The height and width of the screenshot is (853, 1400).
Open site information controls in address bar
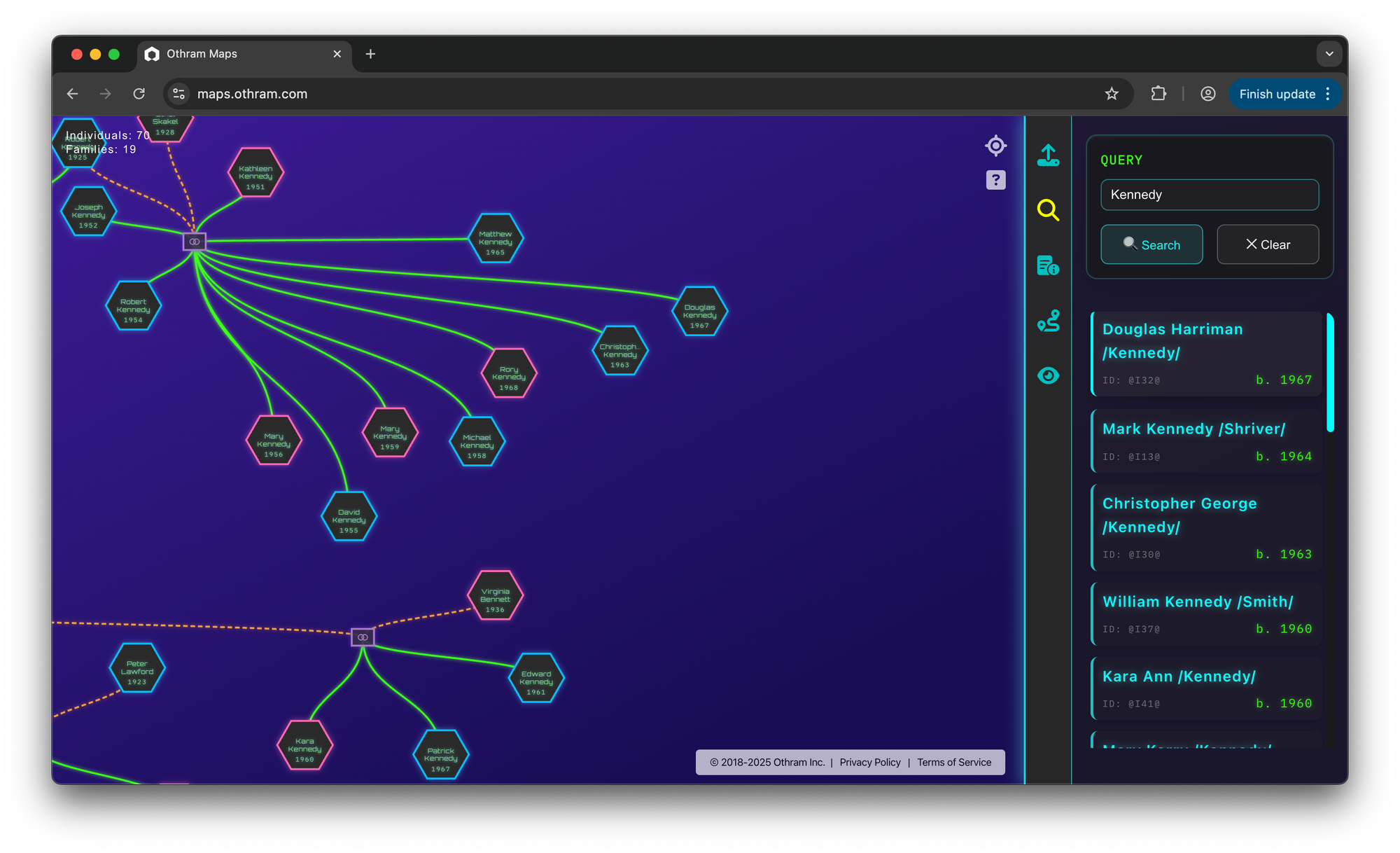(x=179, y=94)
